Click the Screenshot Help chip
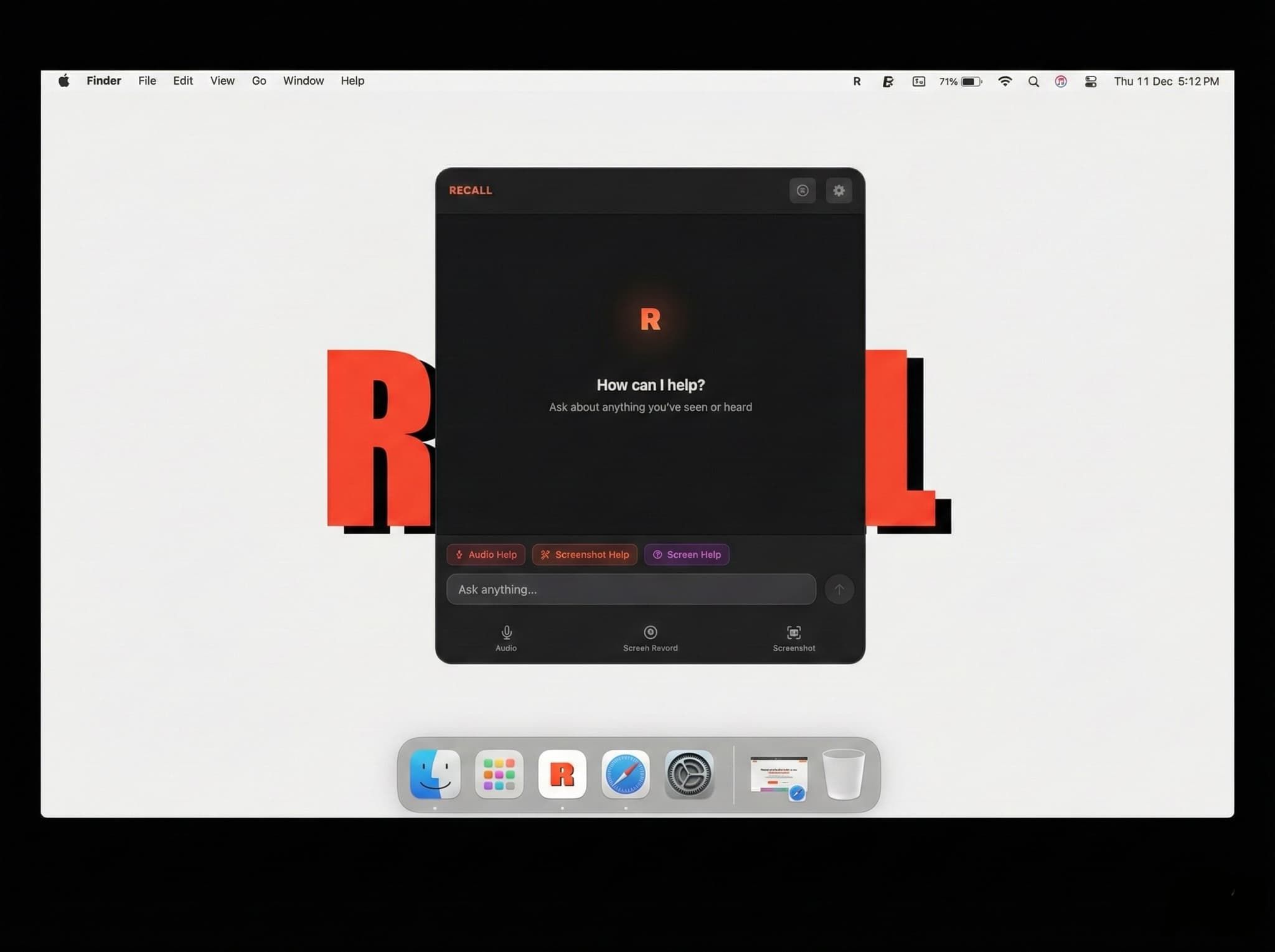Image resolution: width=1275 pixels, height=952 pixels. click(585, 555)
